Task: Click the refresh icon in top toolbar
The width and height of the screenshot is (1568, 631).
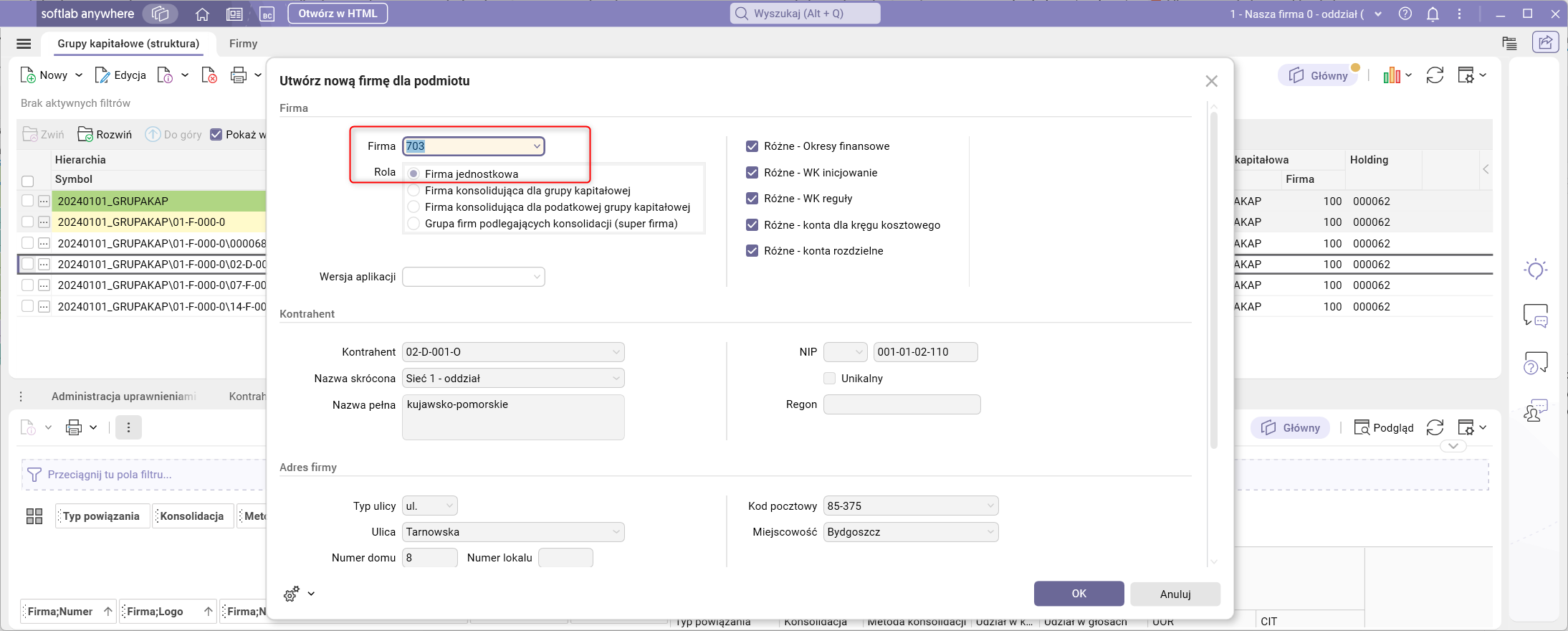Action: [x=1435, y=75]
